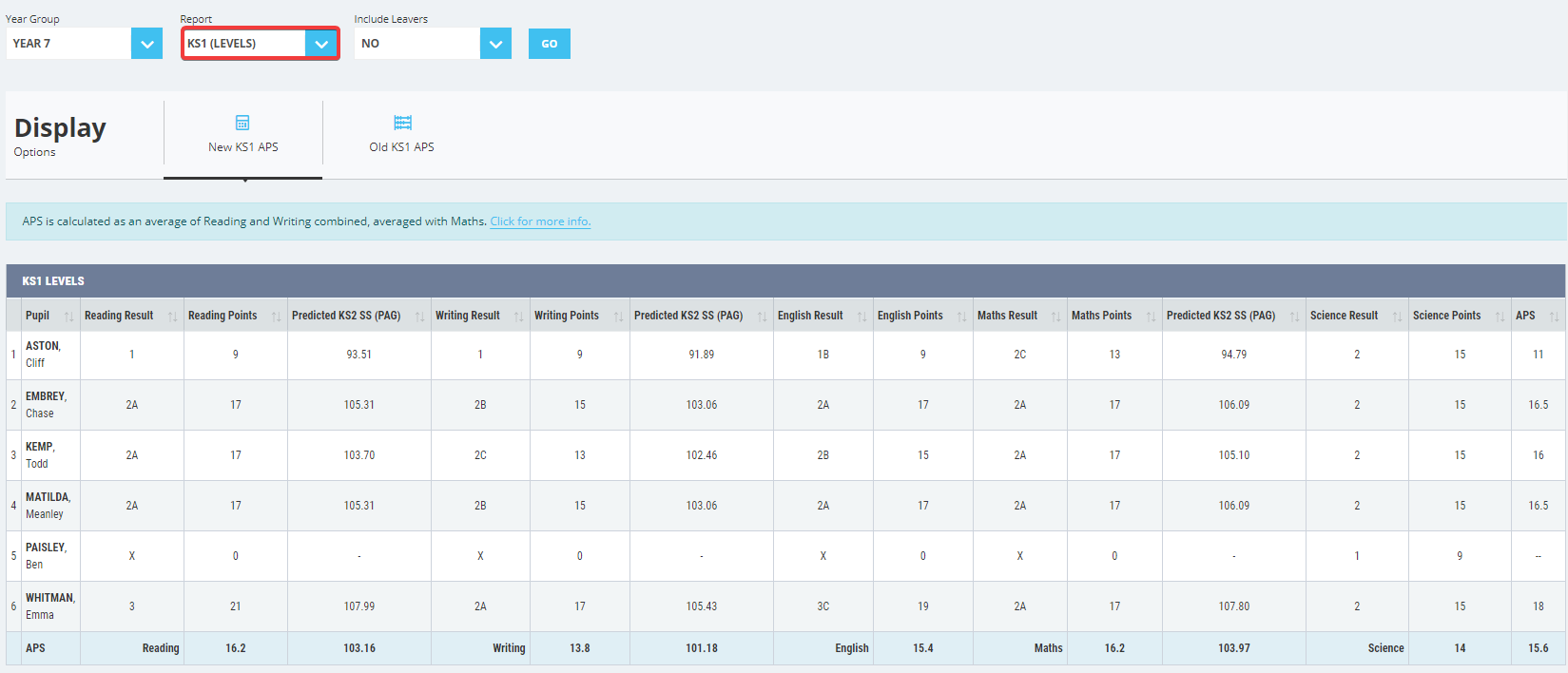Image resolution: width=1568 pixels, height=673 pixels.
Task: Sort by the Reading Points column arrows
Action: point(276,316)
